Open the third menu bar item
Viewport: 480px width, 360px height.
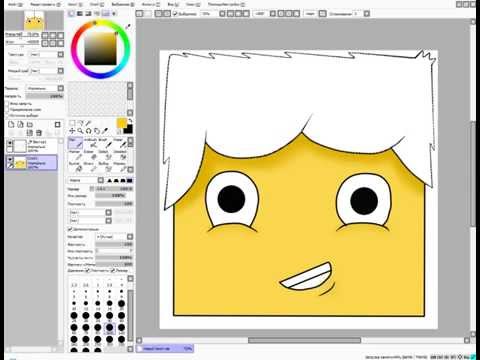click(74, 4)
